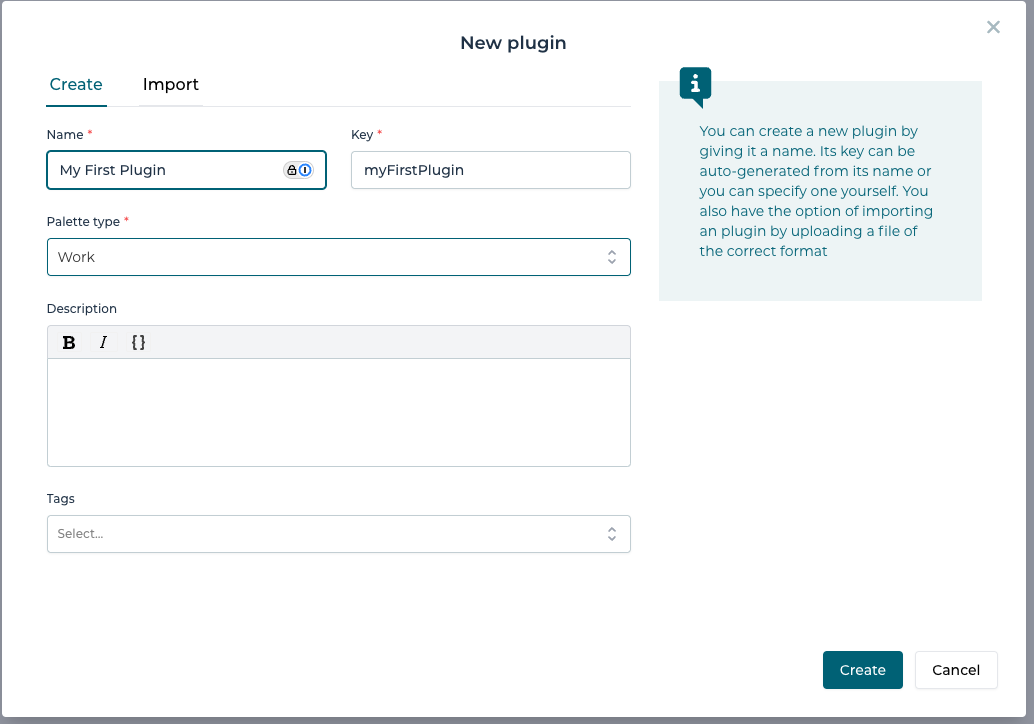Click the 1Password icon in the Name field
The width and height of the screenshot is (1034, 724).
305,170
